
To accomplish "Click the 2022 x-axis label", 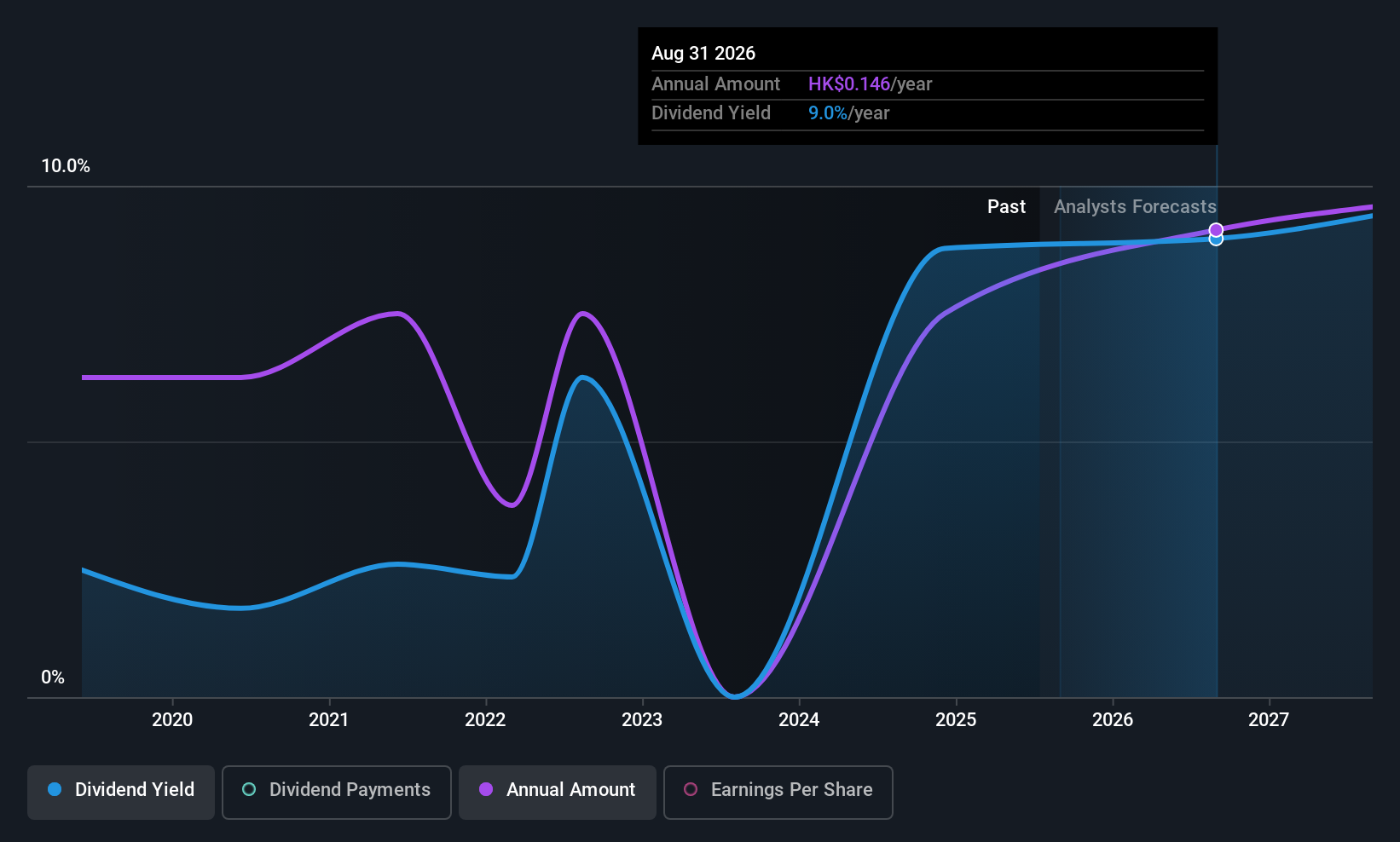I will pyautogui.click(x=485, y=720).
